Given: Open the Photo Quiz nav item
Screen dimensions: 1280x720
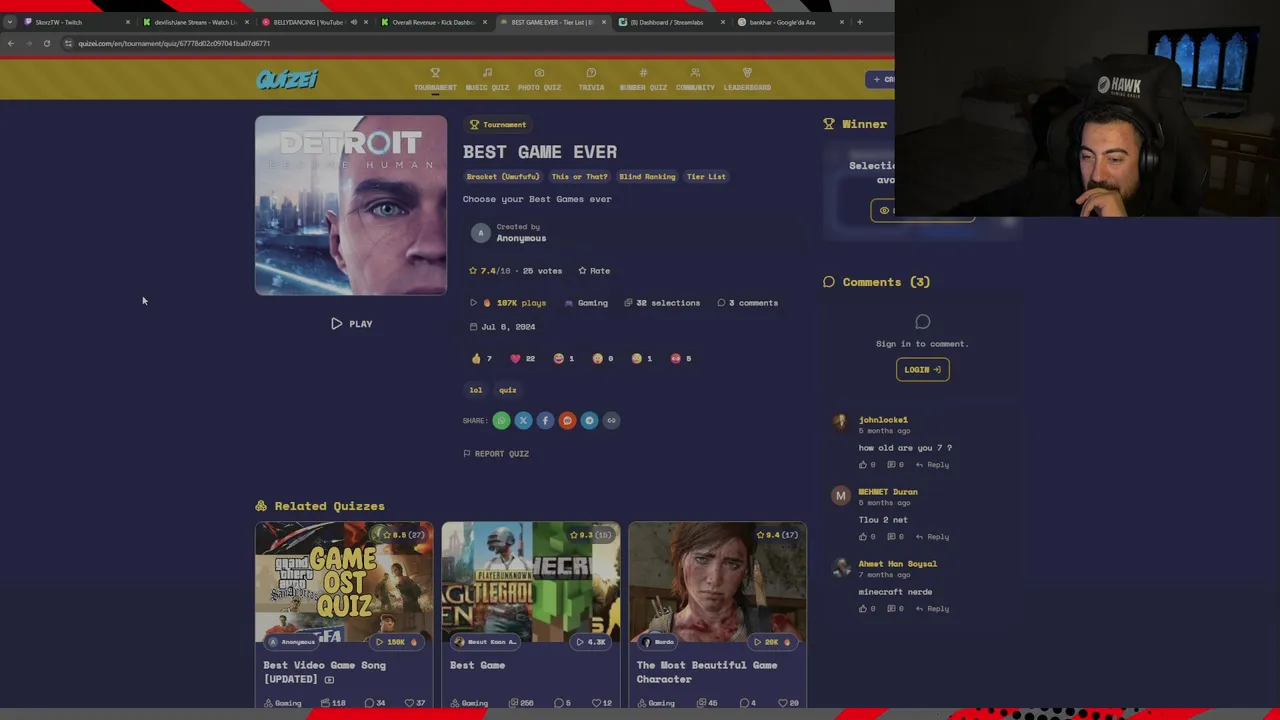Looking at the screenshot, I should [x=539, y=79].
